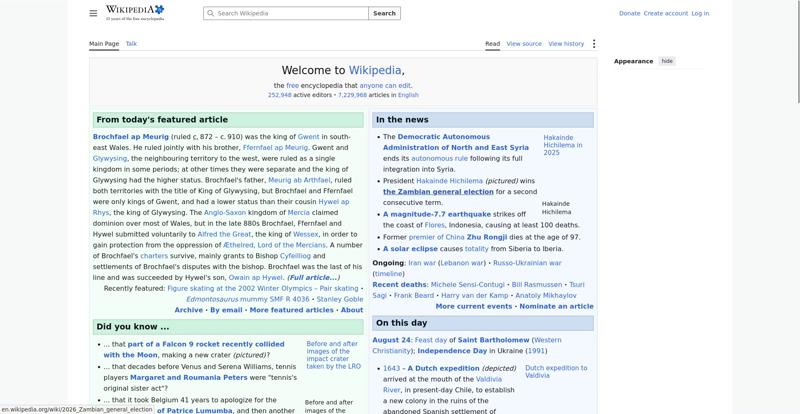Open the Mercia link
This screenshot has height=414, width=800.
[298, 212]
